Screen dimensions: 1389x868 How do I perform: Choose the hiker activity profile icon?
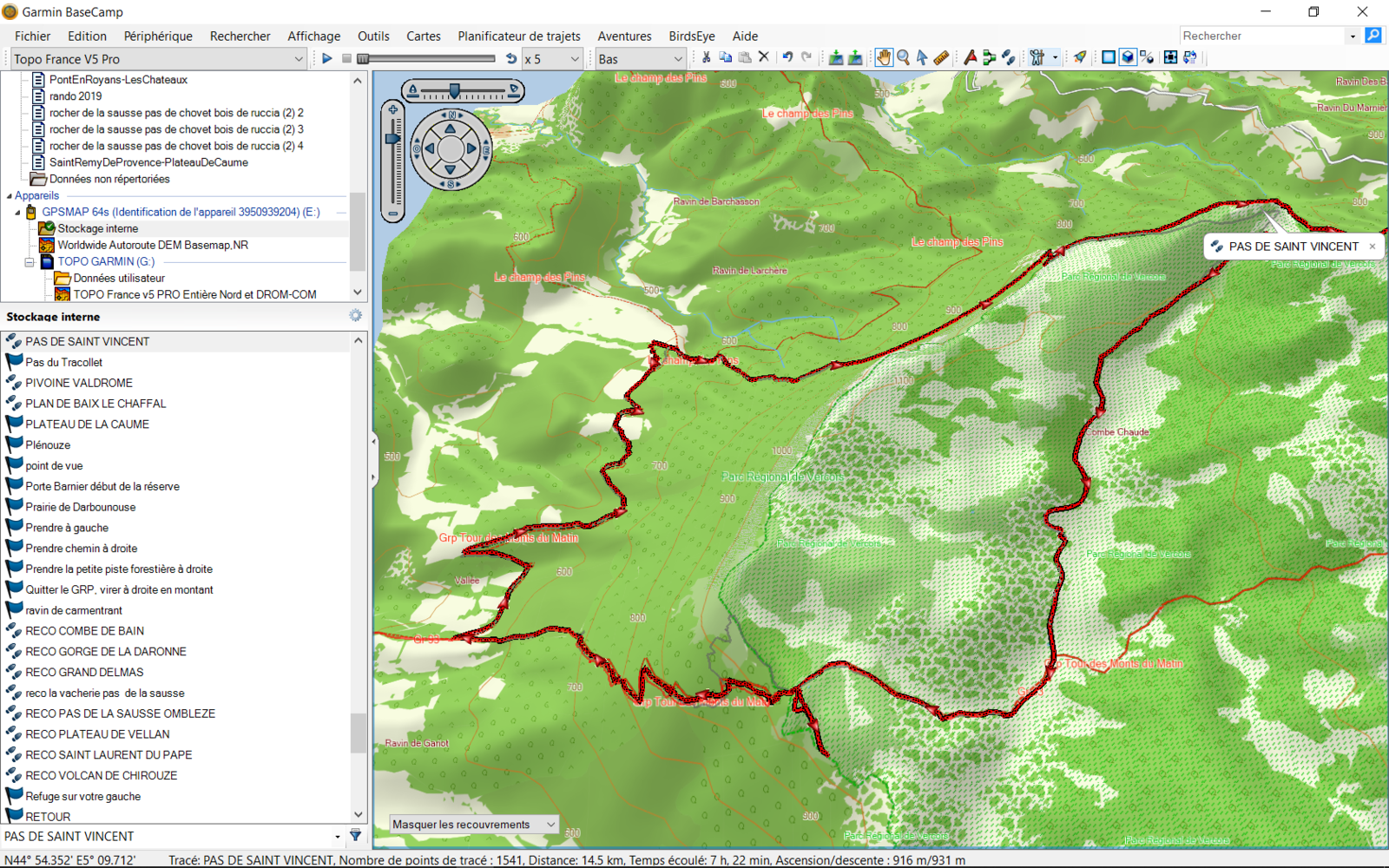[x=1037, y=57]
